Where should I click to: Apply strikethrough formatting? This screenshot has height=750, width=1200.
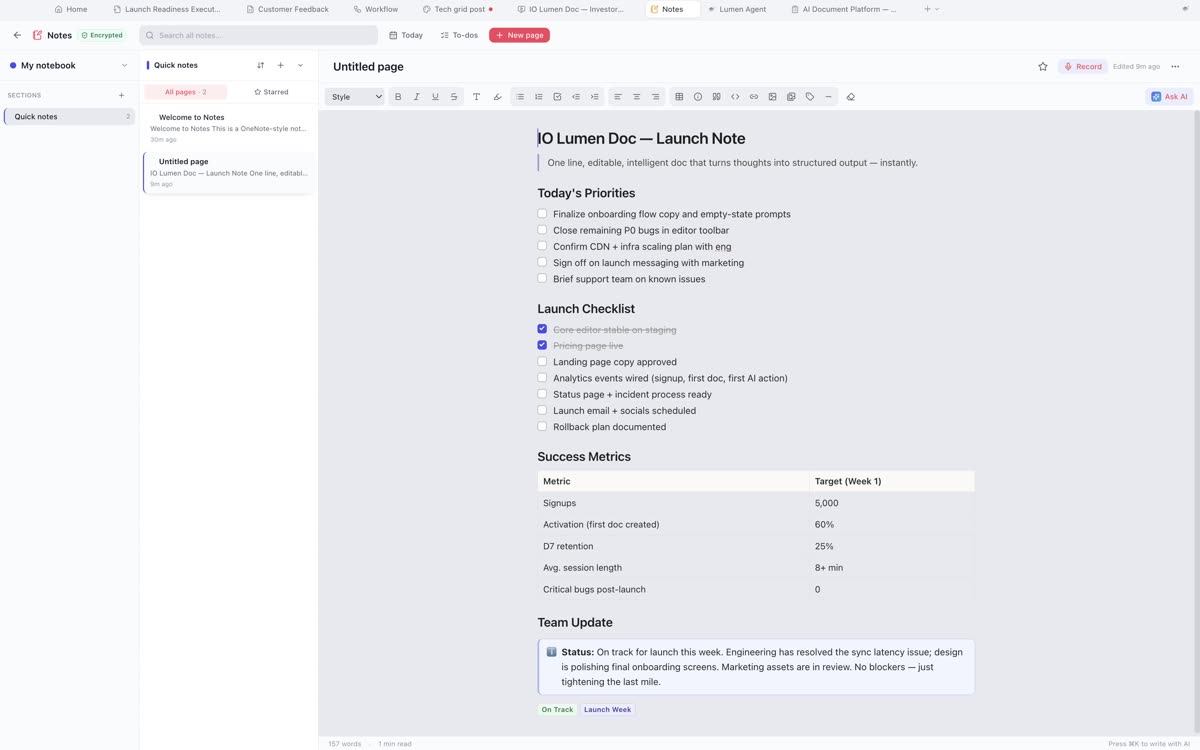coord(454,97)
